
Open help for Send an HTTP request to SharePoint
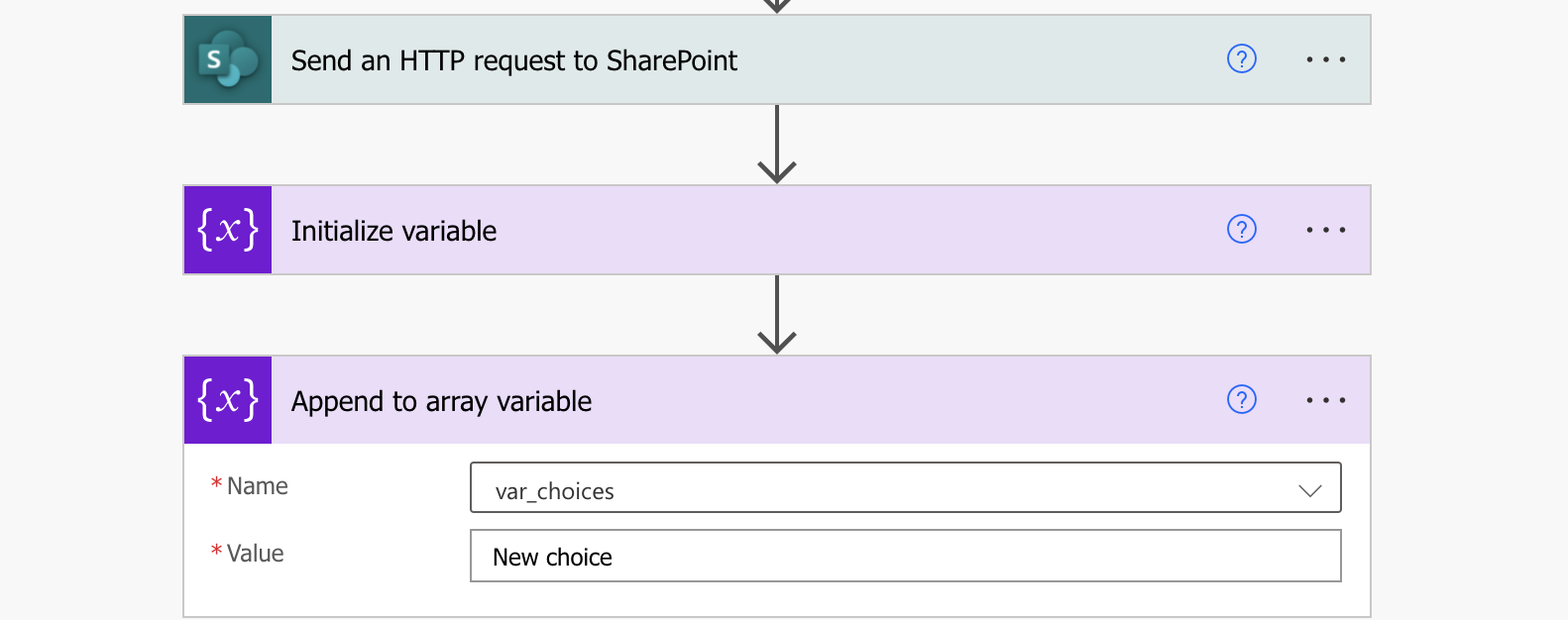pos(1242,59)
